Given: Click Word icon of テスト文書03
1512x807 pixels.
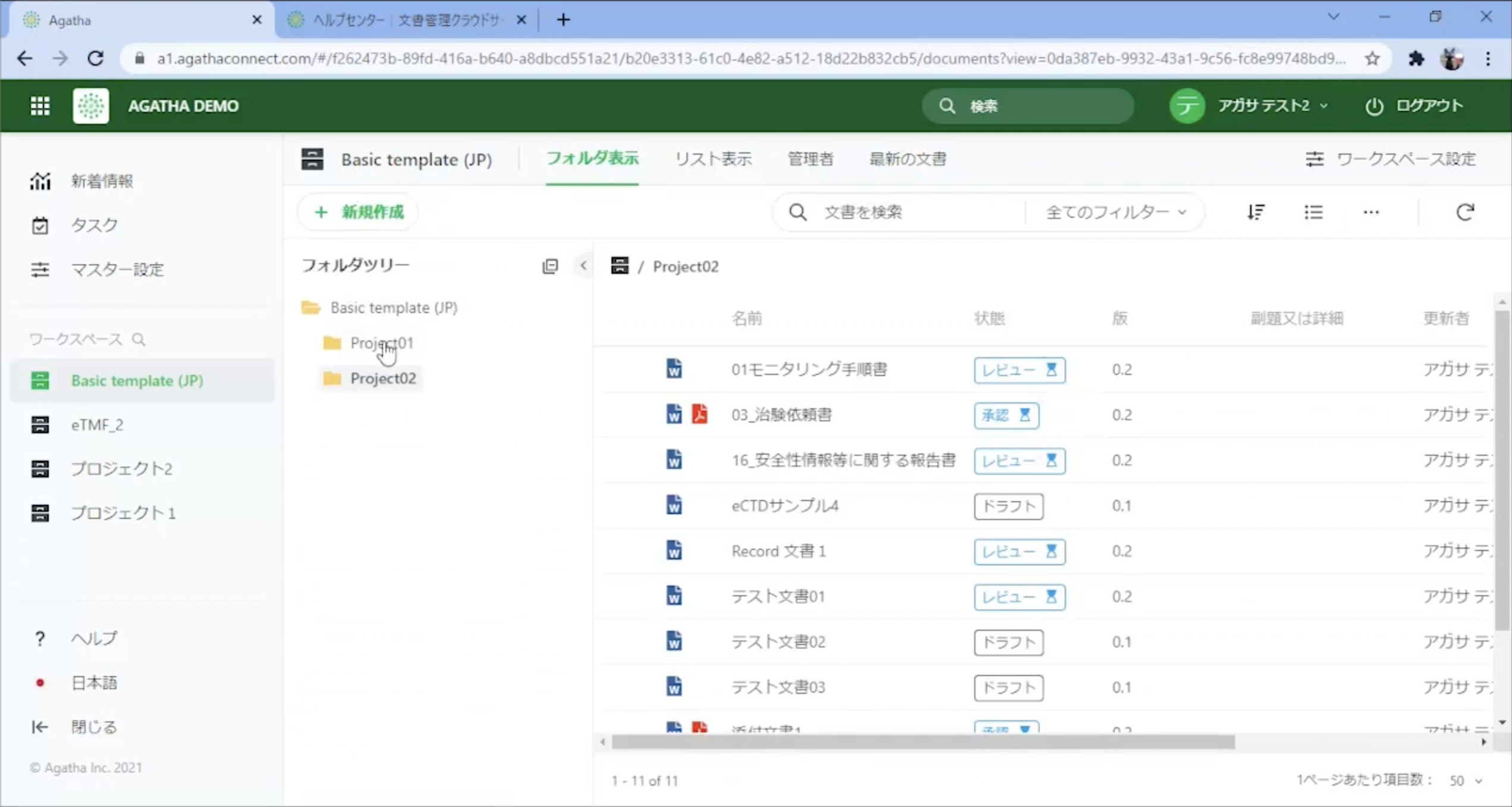Looking at the screenshot, I should click(x=674, y=687).
